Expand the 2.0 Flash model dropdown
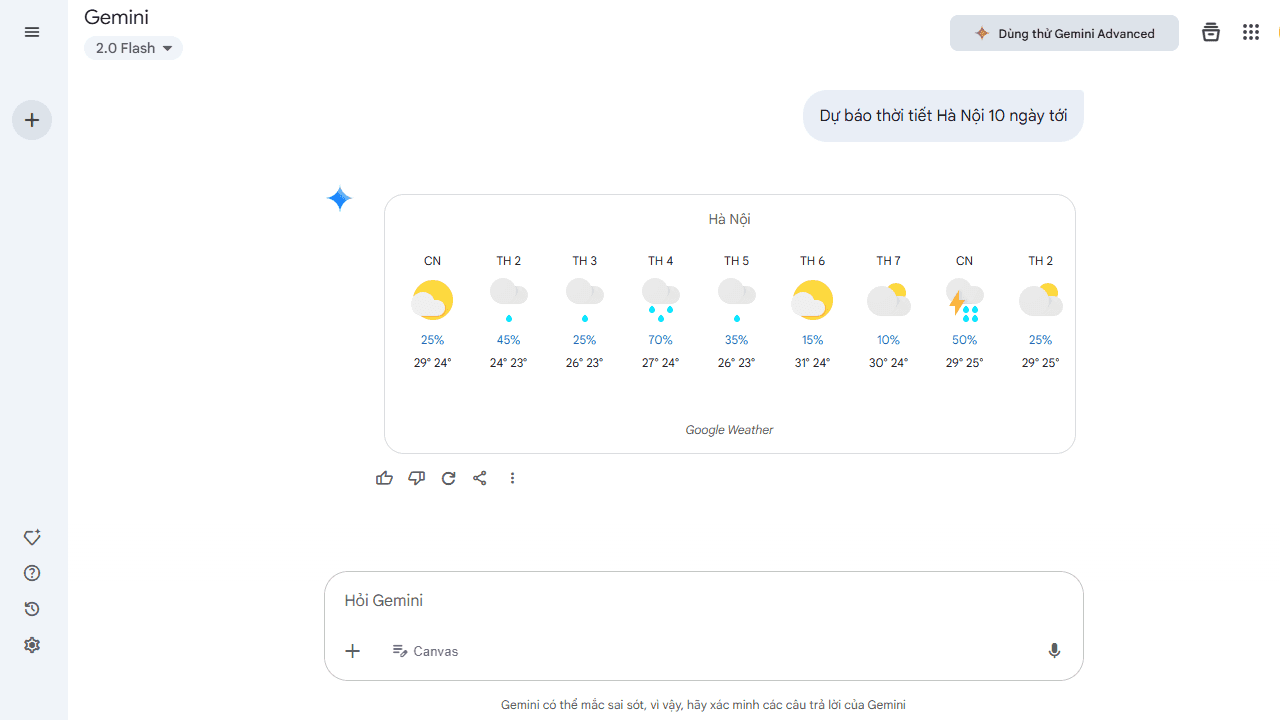 (133, 48)
